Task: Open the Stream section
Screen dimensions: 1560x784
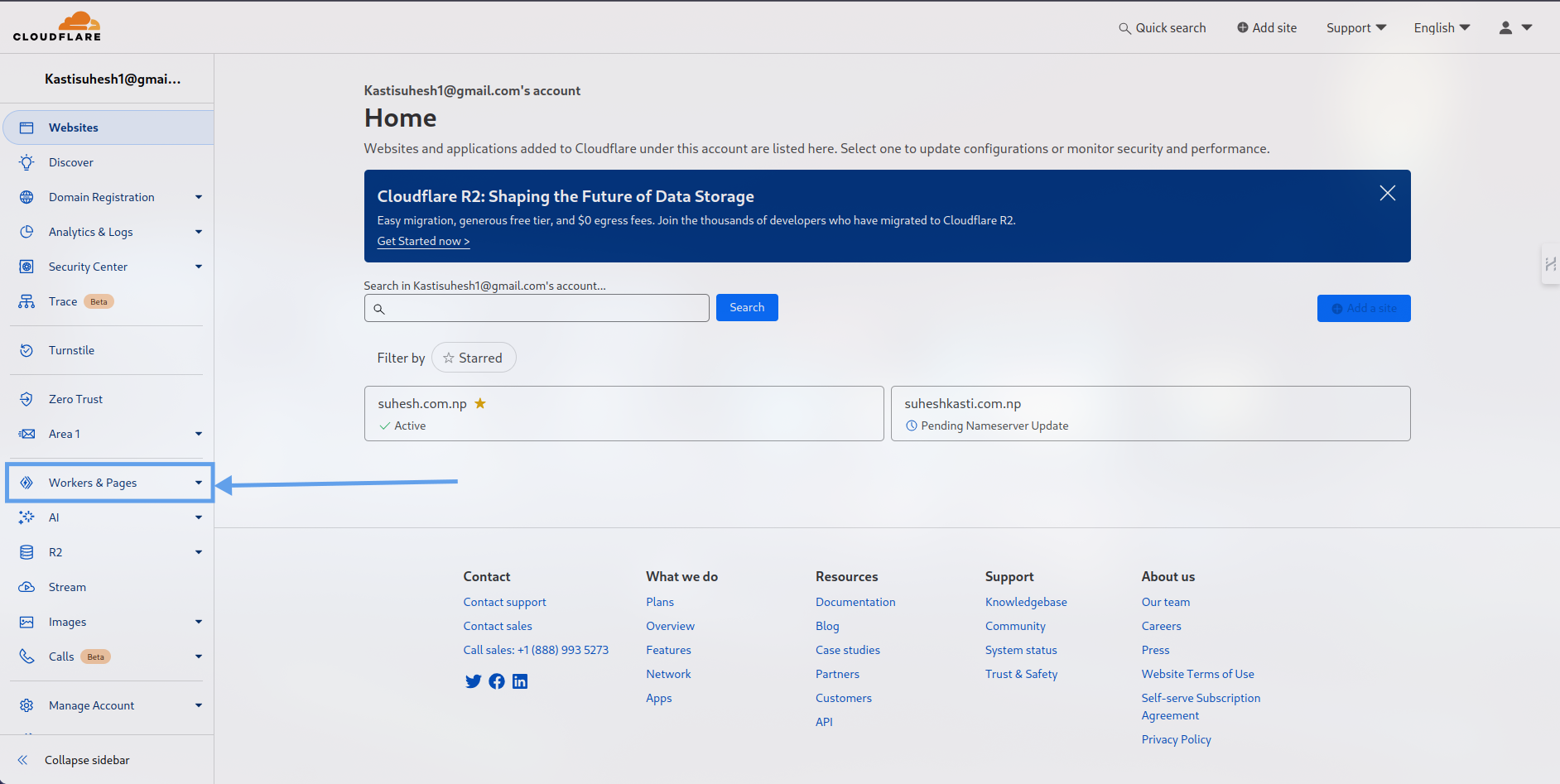Action: tap(67, 586)
